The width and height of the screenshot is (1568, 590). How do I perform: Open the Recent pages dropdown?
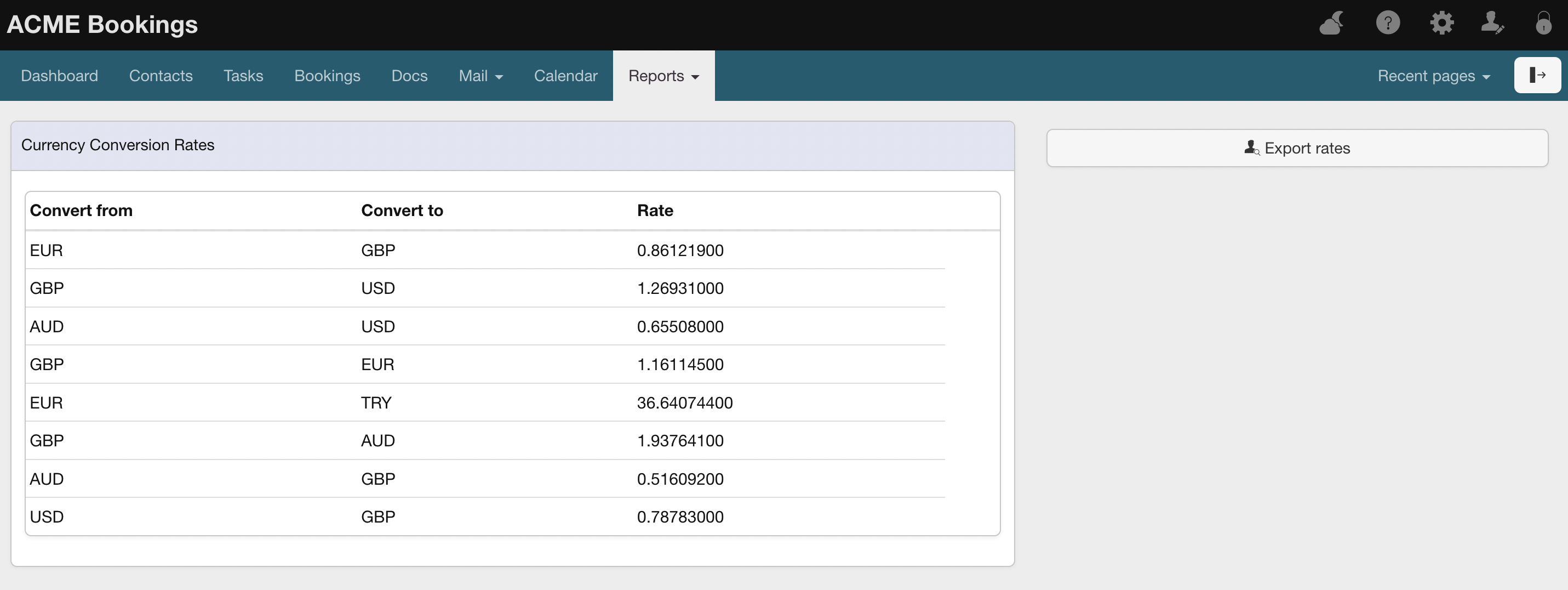pos(1433,76)
